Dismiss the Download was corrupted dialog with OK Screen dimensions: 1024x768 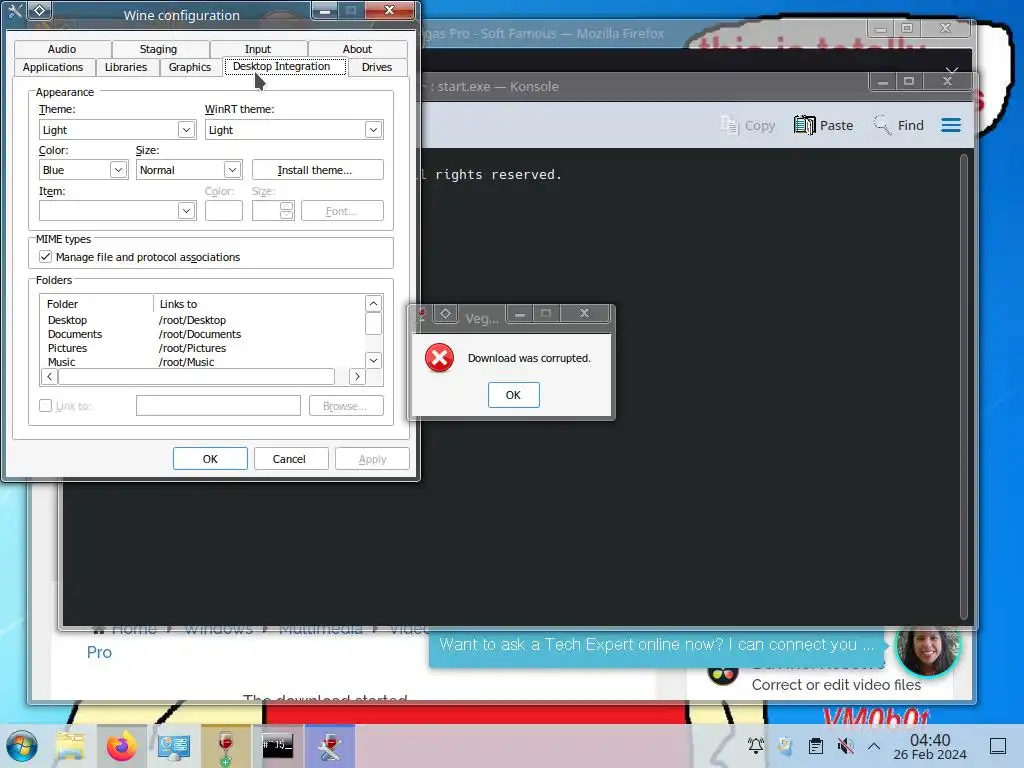[513, 395]
